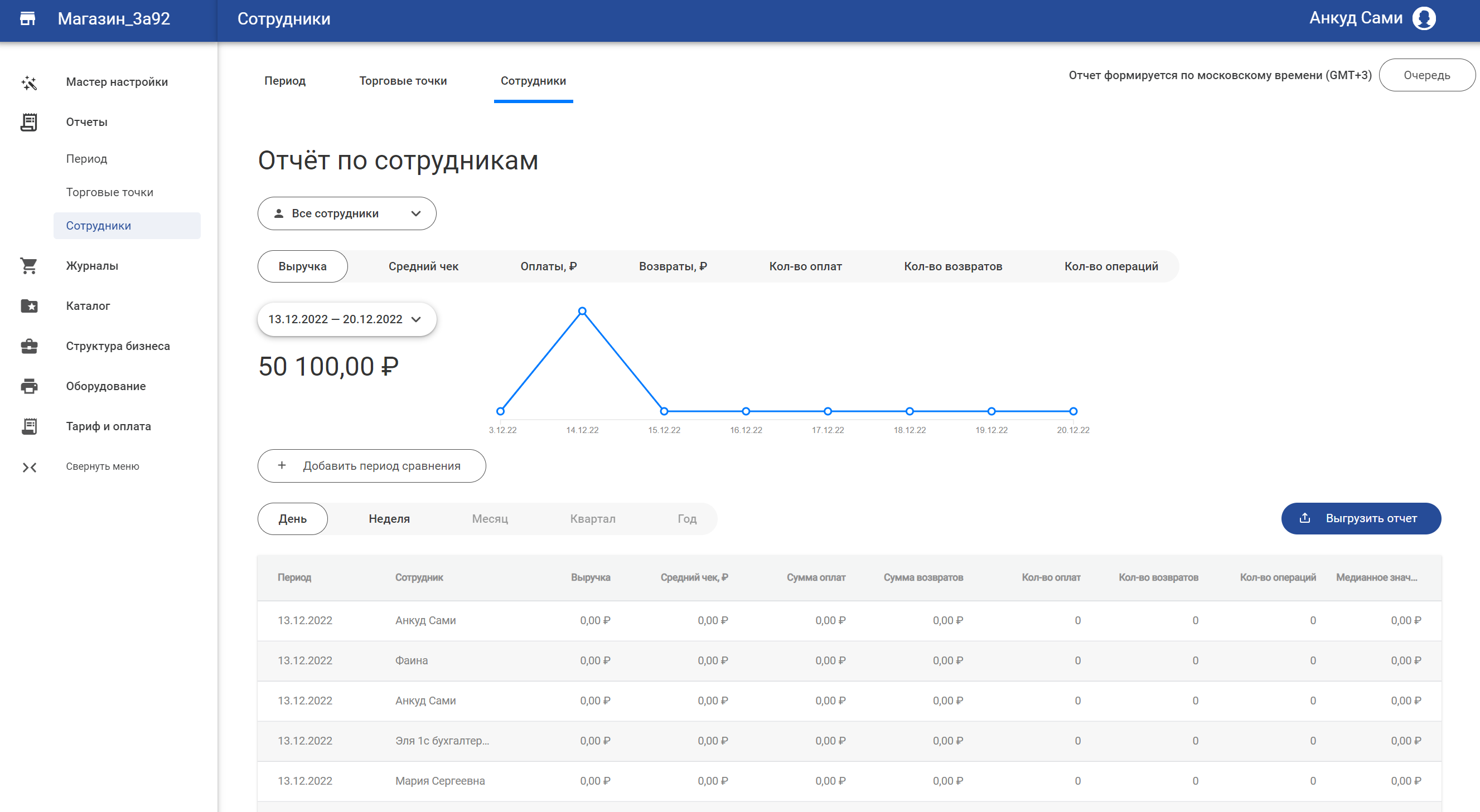Click the Журналы shopping cart icon
The image size is (1480, 812).
29,266
